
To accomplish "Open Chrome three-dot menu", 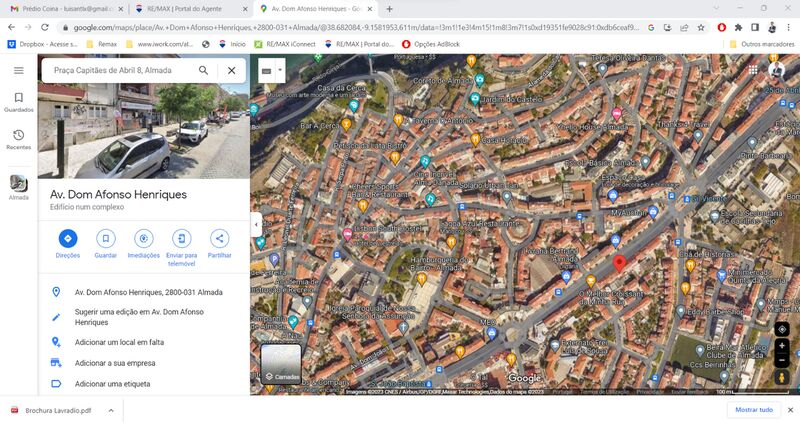I will 788,28.
